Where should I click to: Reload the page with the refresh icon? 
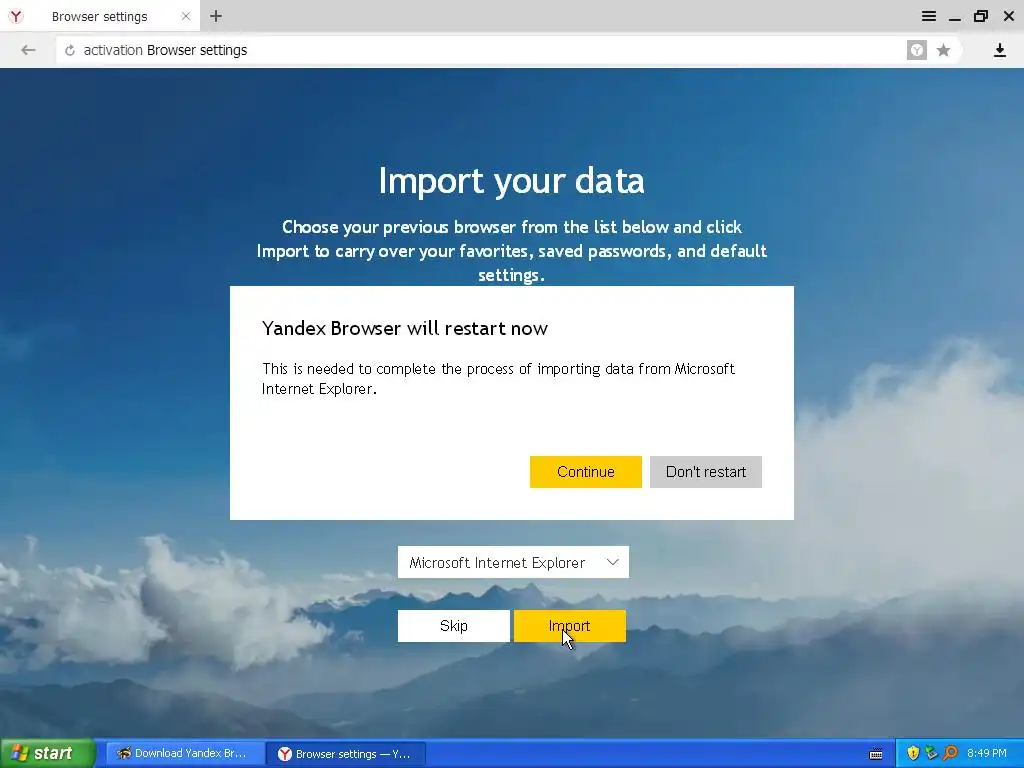[x=70, y=50]
